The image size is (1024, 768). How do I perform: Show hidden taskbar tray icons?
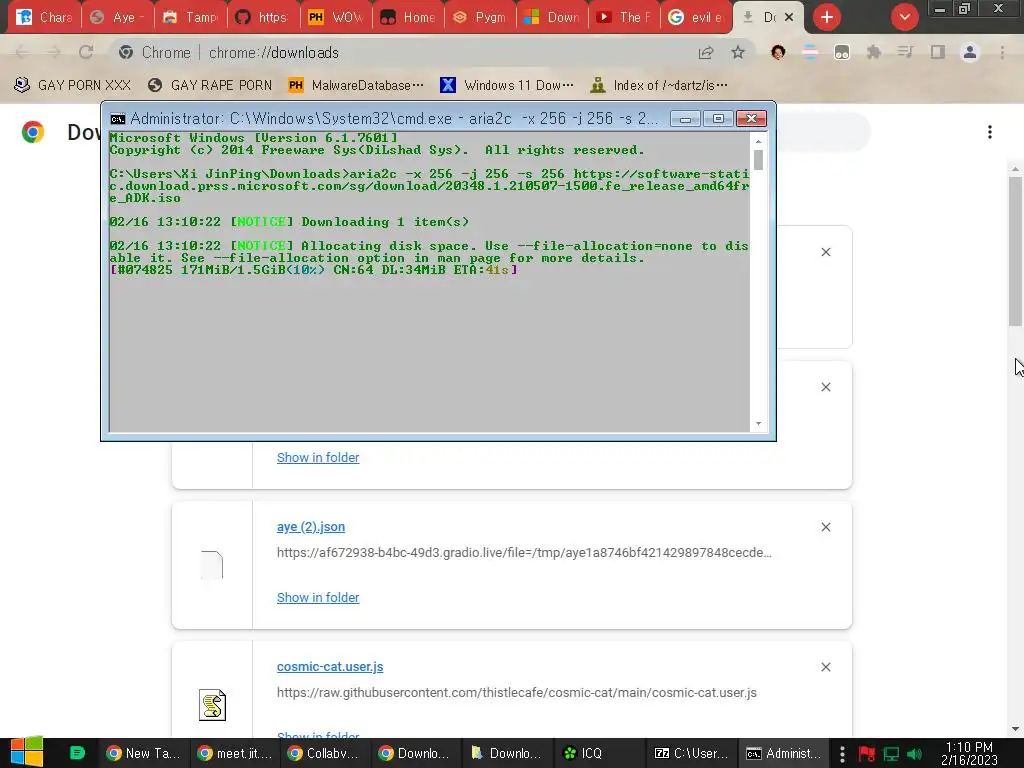pyautogui.click(x=842, y=754)
